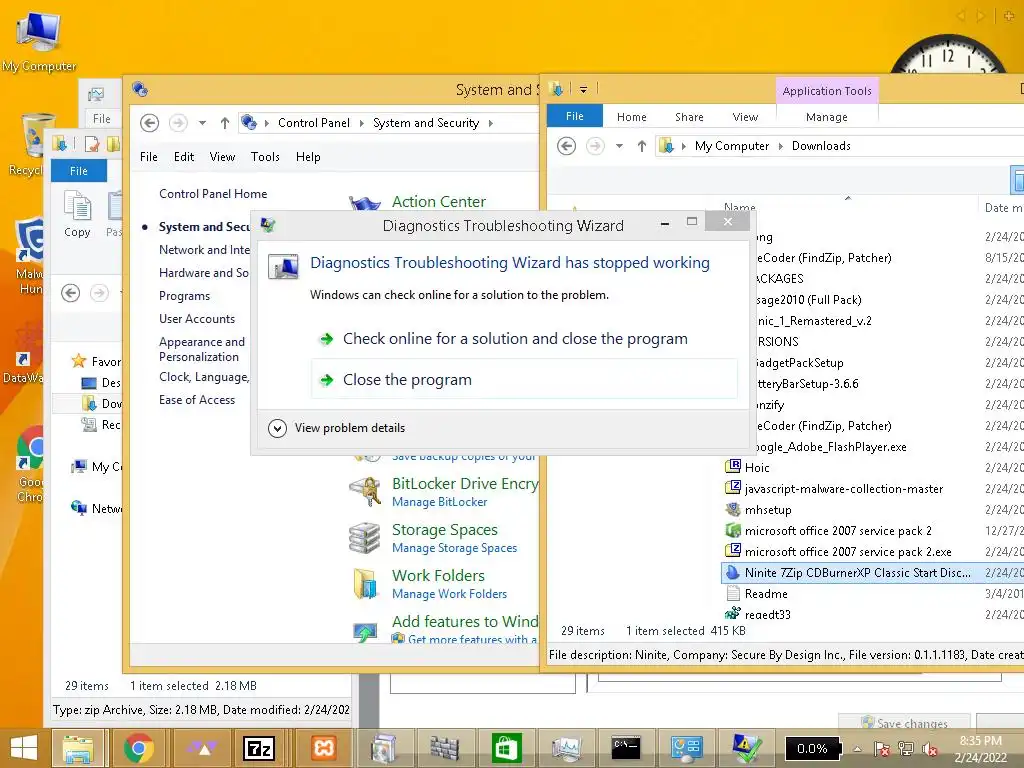Go up one level in Downloads window
1024x768 pixels.
point(641,146)
